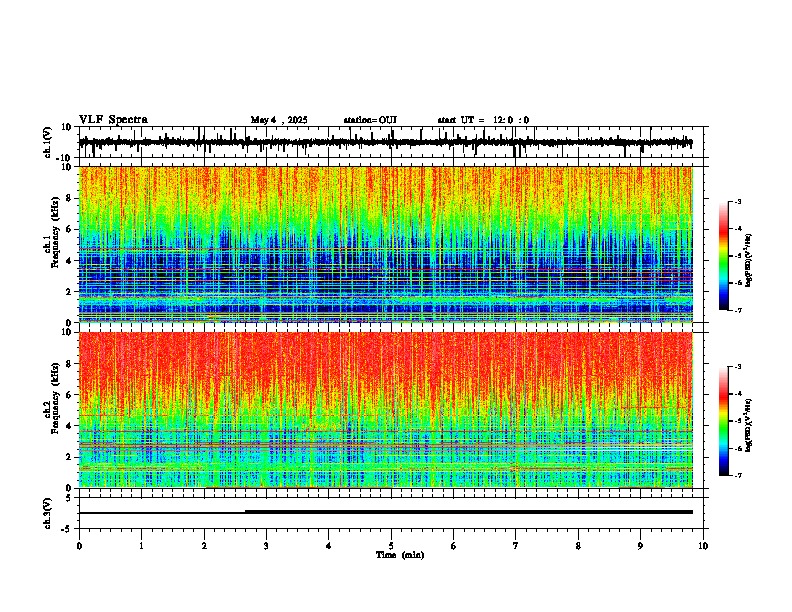
Task: Click the "VLF Spectra" title text
Action: click(x=113, y=119)
